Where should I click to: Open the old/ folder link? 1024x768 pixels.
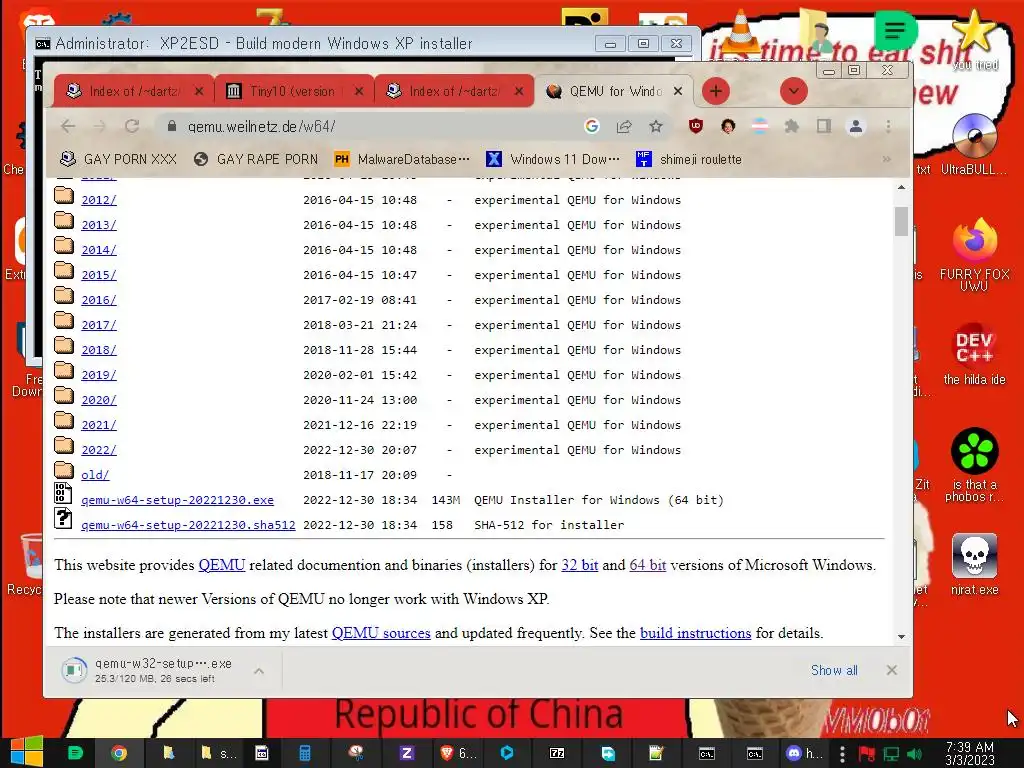pos(95,475)
